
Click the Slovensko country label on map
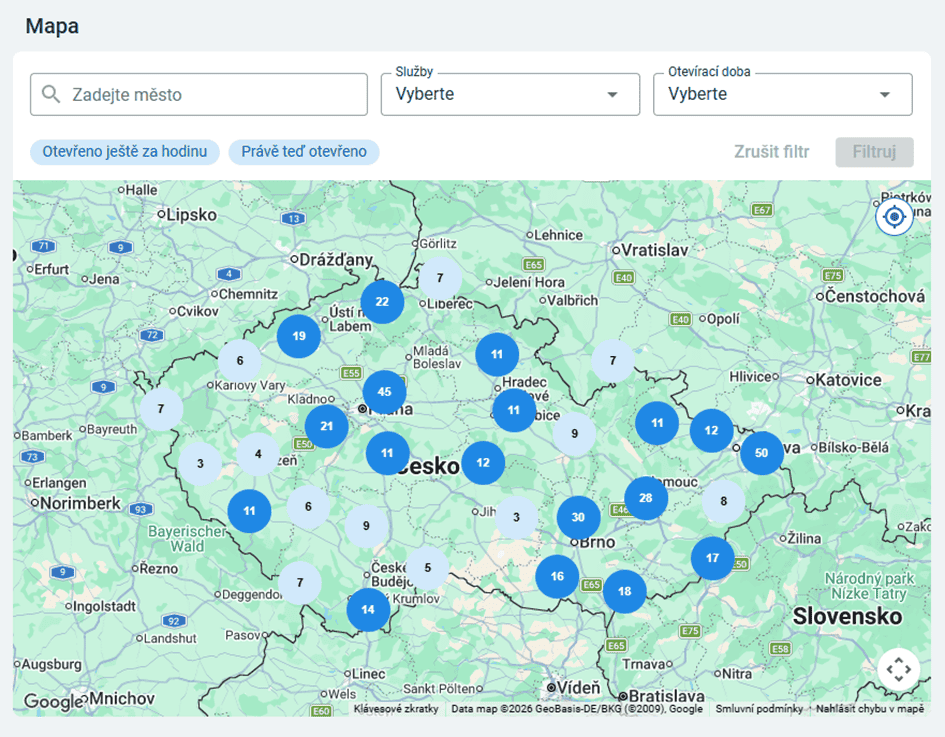[x=847, y=616]
